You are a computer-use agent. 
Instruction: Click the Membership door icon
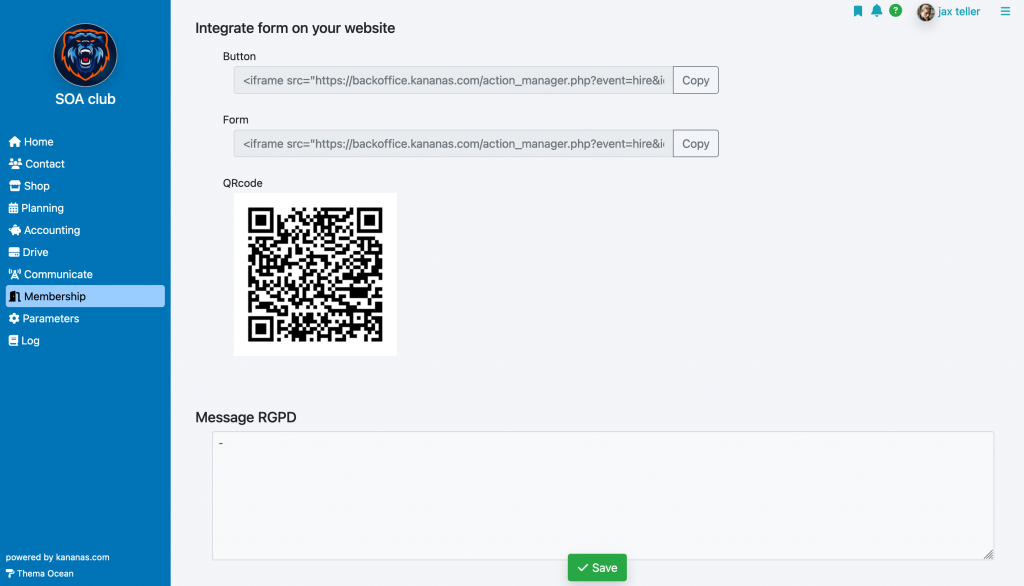(14, 297)
